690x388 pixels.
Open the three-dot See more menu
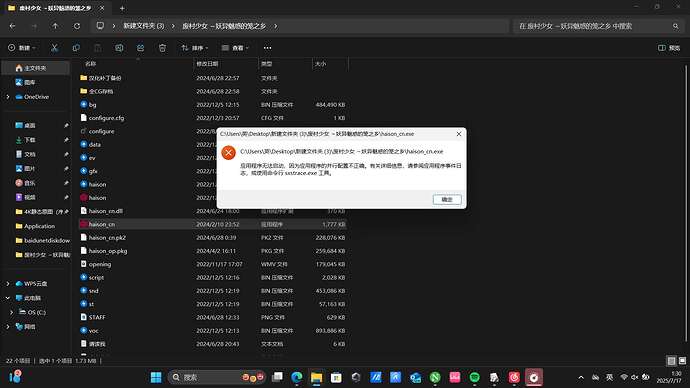point(267,48)
